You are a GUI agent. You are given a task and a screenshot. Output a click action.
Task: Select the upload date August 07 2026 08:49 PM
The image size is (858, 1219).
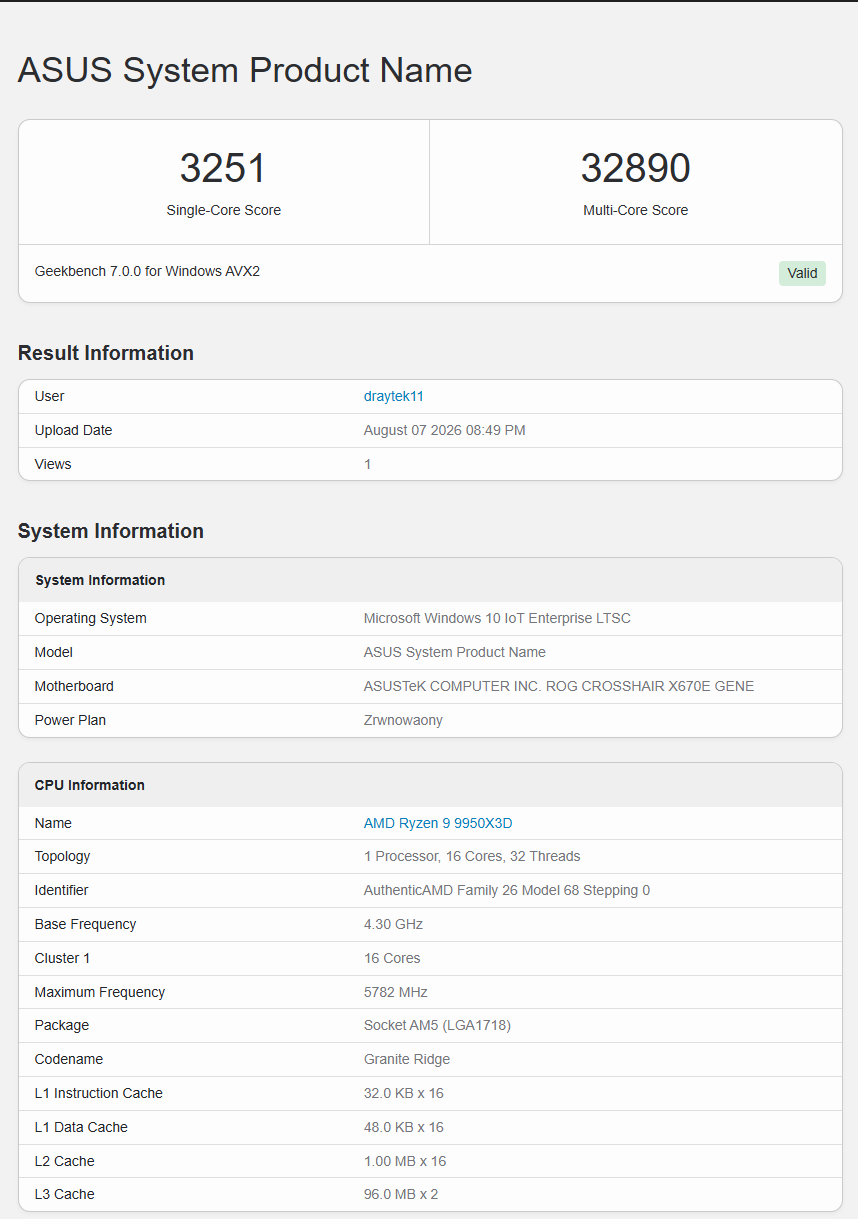pyautogui.click(x=445, y=430)
